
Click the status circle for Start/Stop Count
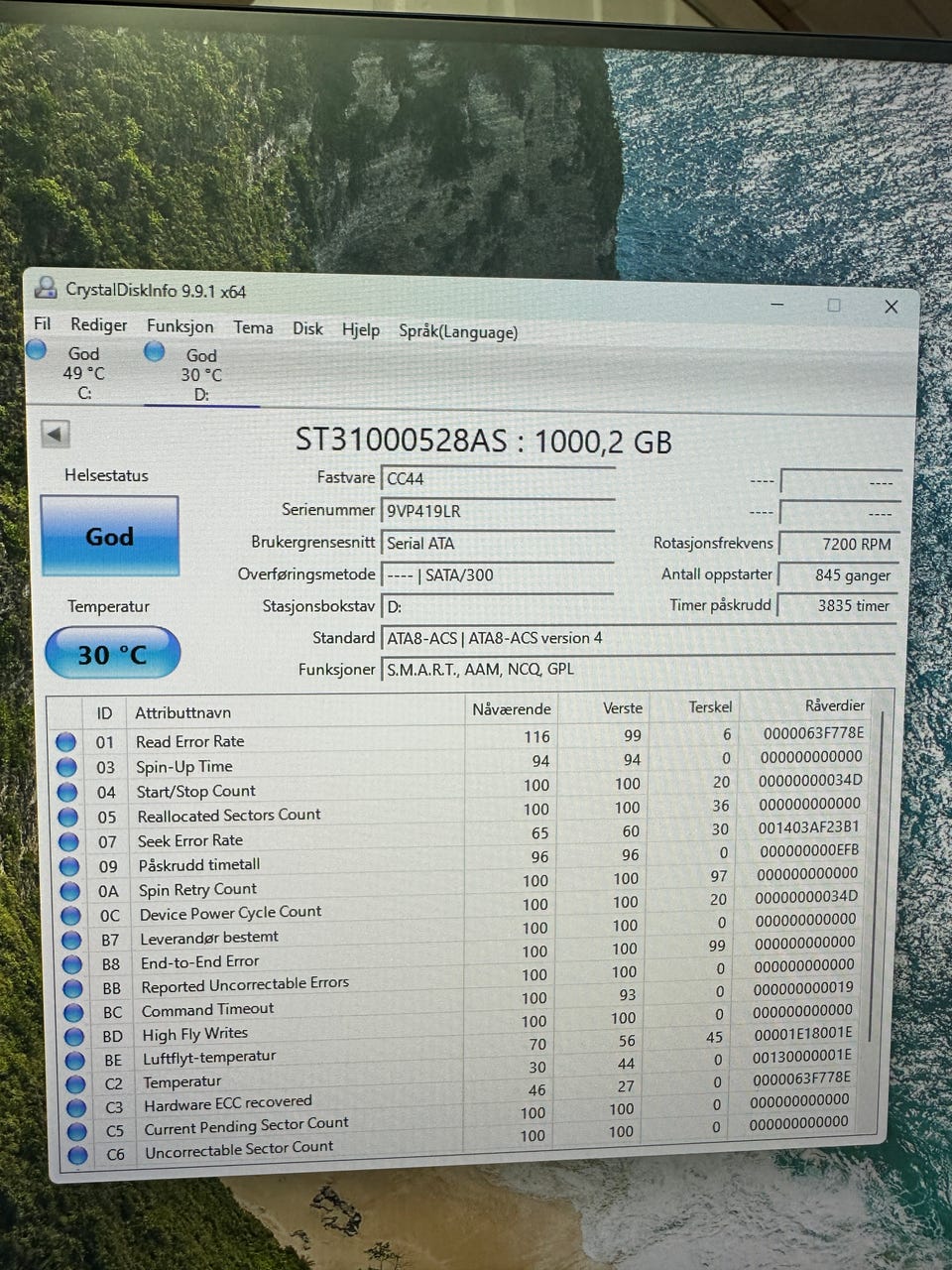coord(67,792)
